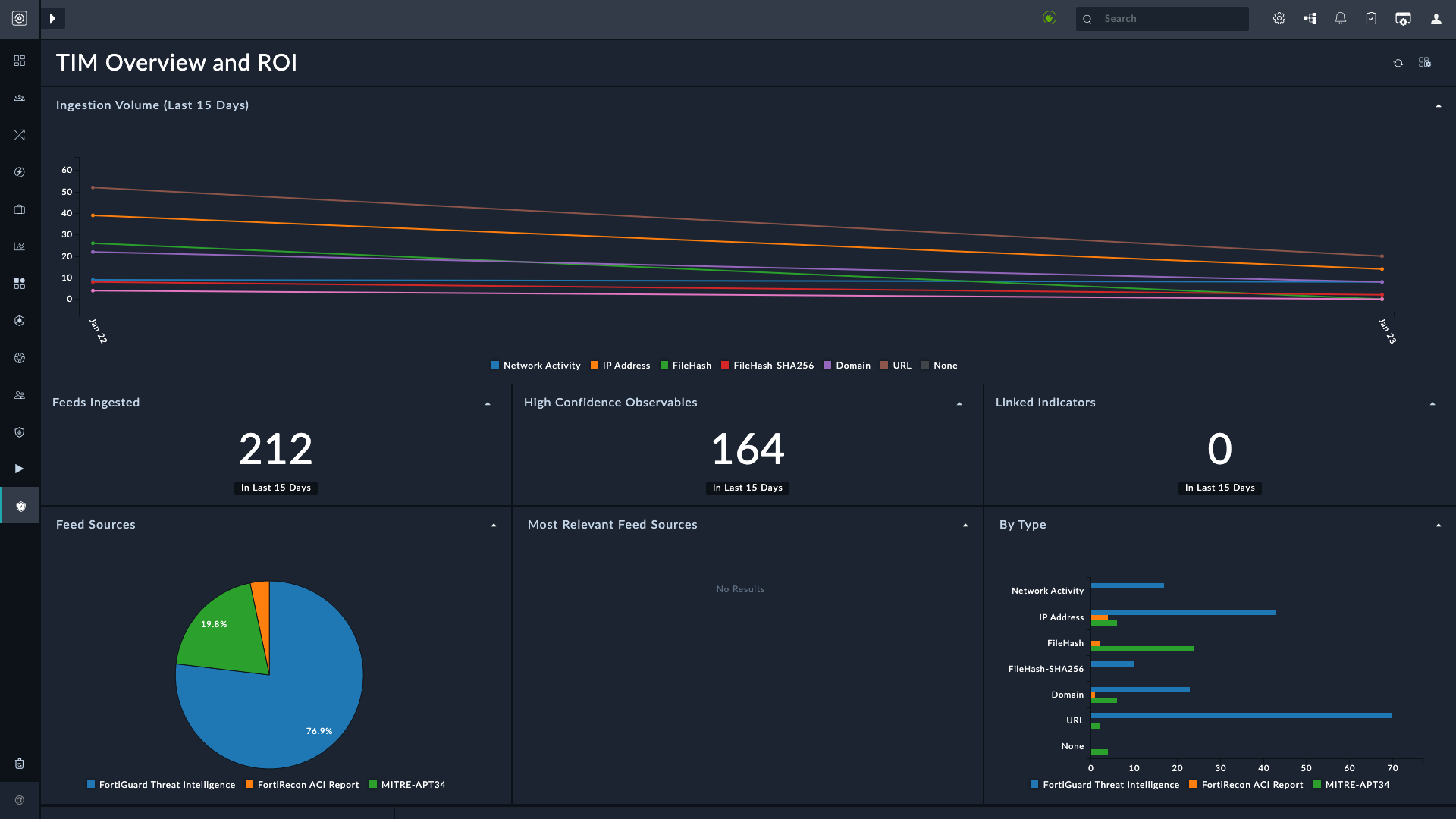Collapse the Feeds Ingested widget
The image size is (1456, 819).
[488, 404]
